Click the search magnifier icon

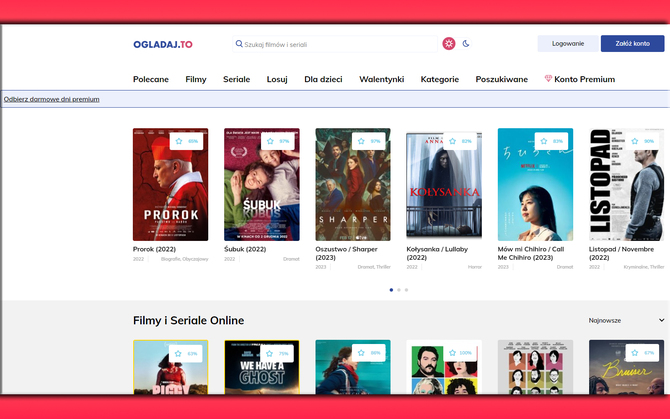(x=239, y=44)
